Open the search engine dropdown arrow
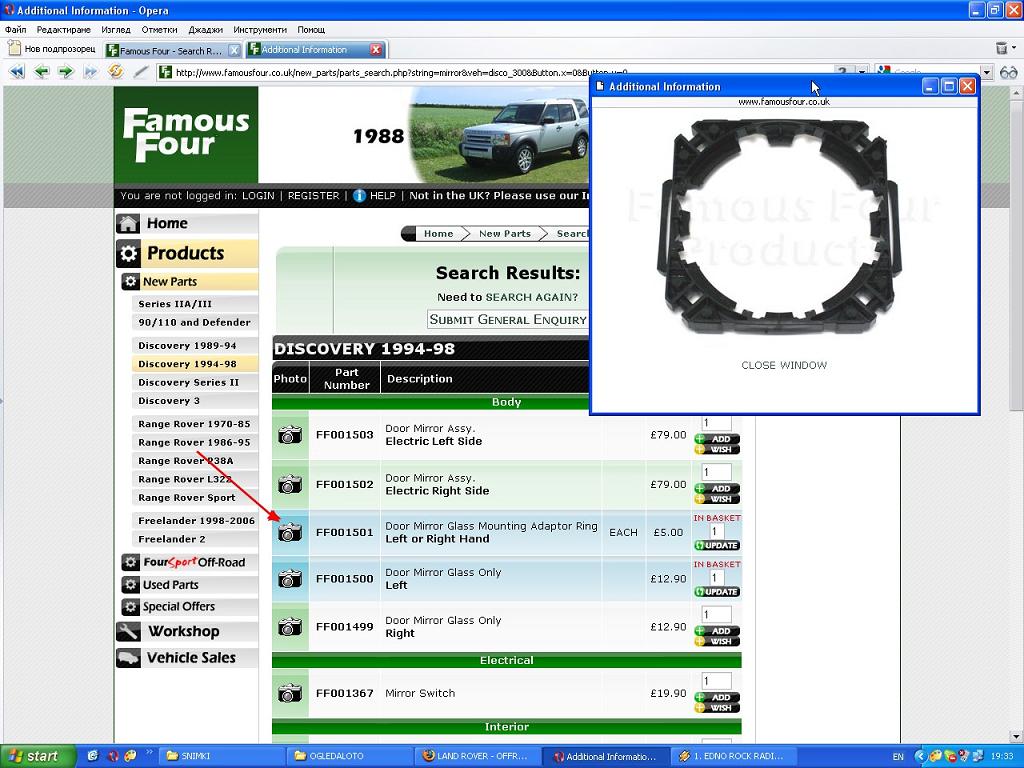 point(987,72)
